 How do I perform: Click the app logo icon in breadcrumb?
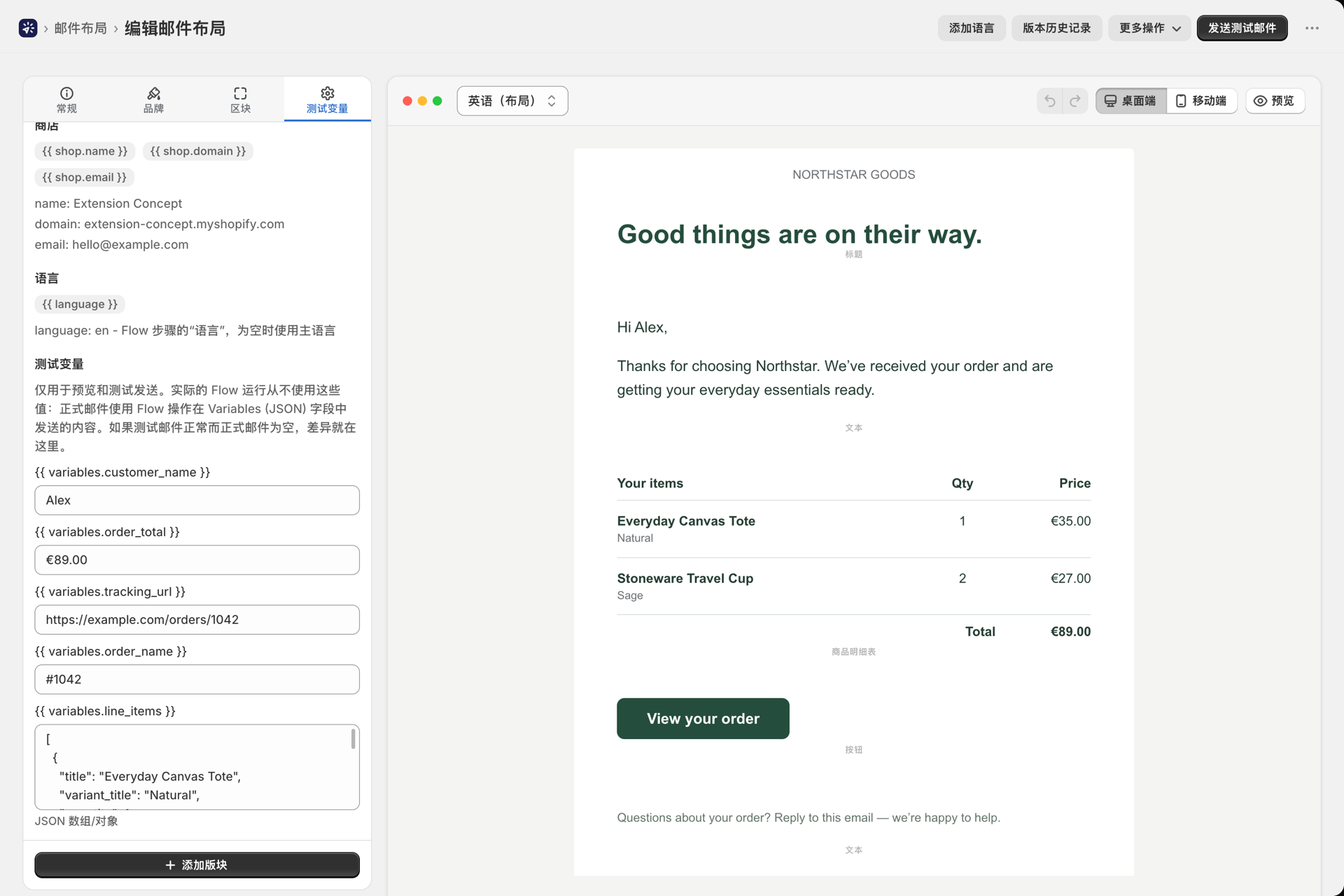click(28, 28)
